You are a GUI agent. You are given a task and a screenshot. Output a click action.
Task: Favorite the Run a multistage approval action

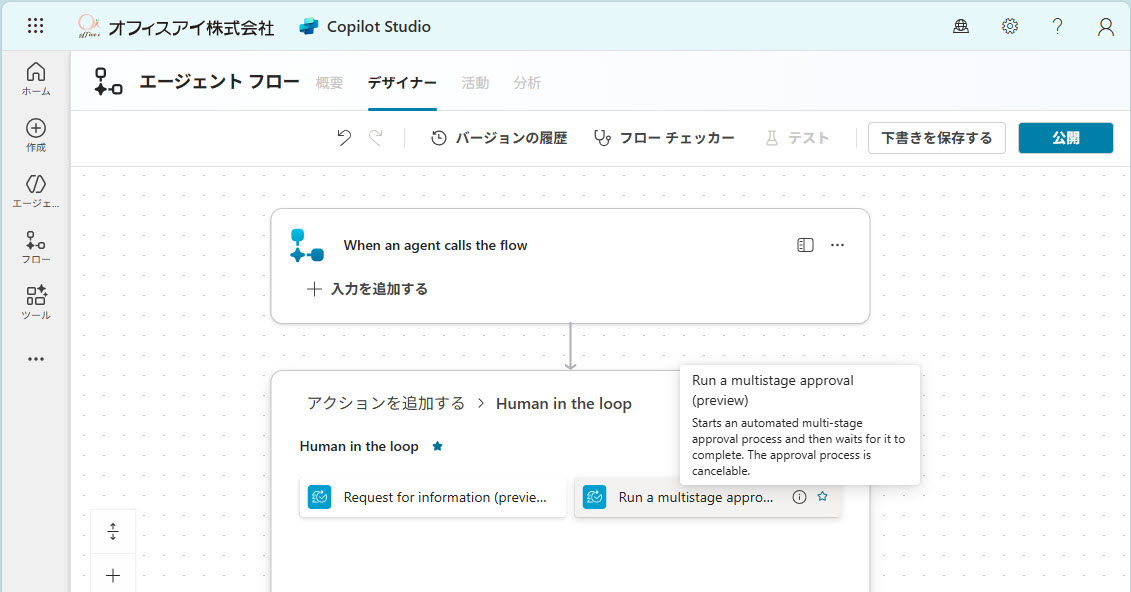tap(822, 497)
